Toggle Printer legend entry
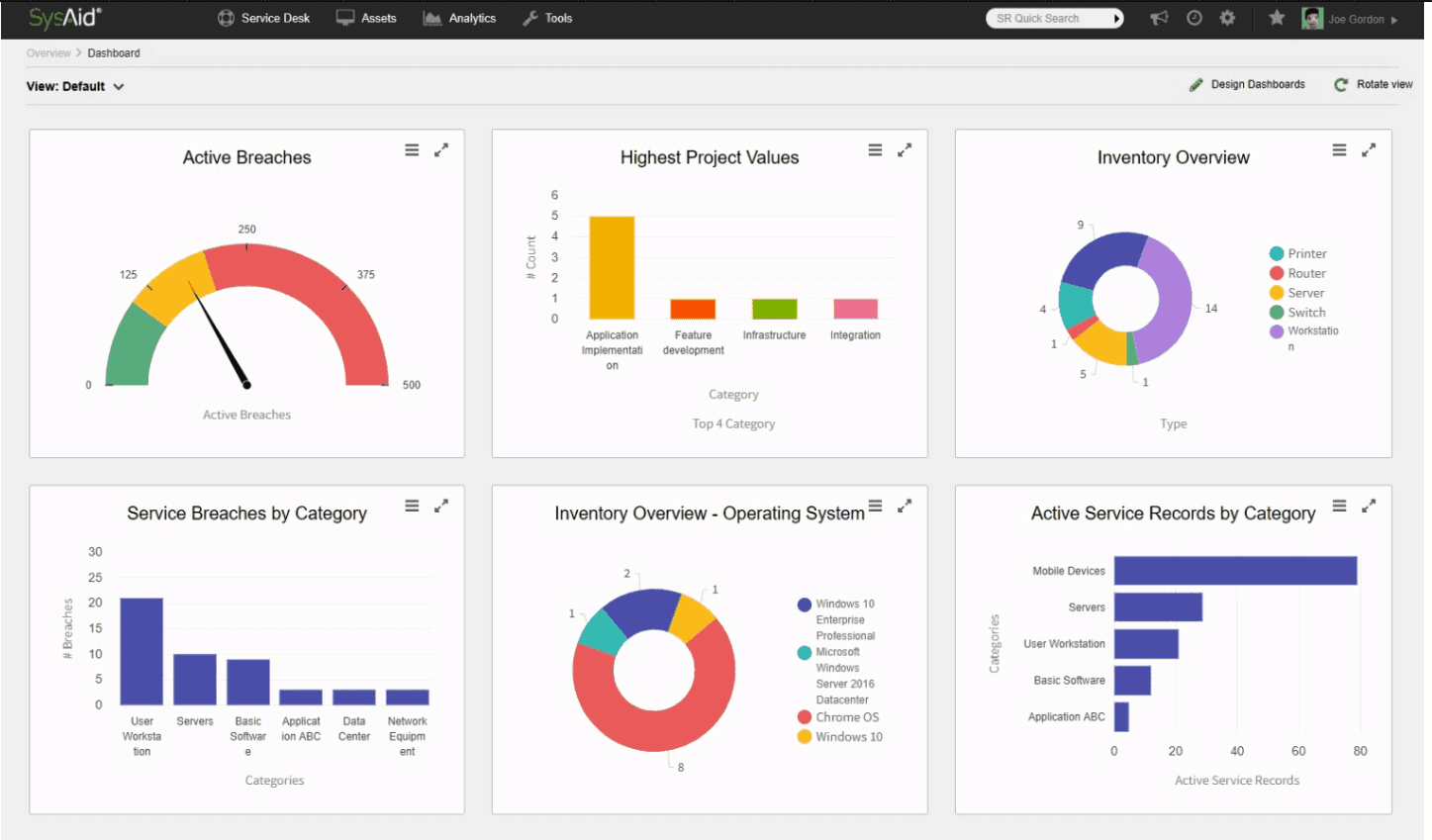This screenshot has height=840, width=1432. point(1297,254)
